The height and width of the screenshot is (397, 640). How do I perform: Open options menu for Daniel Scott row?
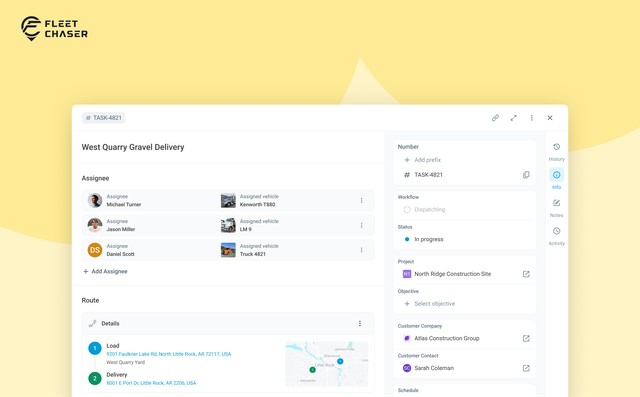pyautogui.click(x=361, y=250)
